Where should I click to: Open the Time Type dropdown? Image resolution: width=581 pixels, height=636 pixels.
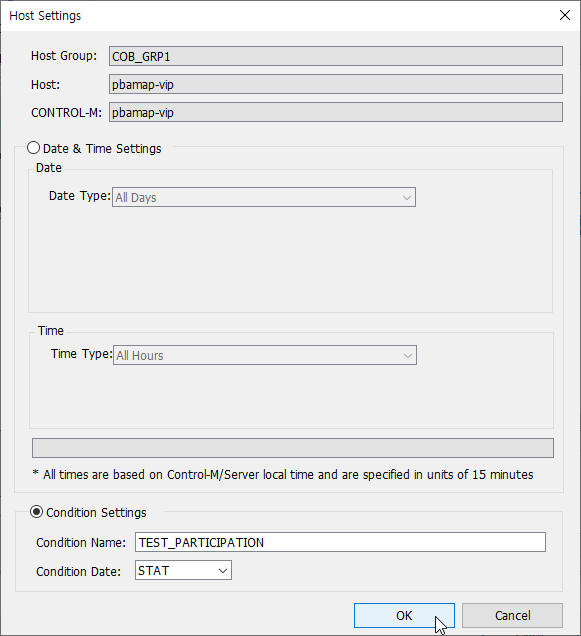(x=265, y=355)
